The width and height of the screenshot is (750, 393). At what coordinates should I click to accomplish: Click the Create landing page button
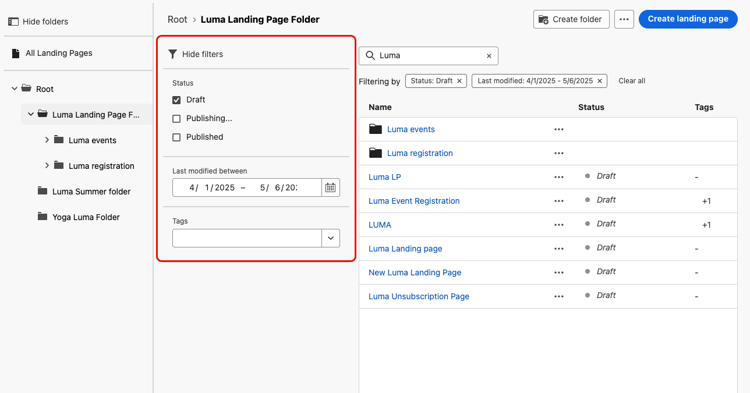coord(688,19)
